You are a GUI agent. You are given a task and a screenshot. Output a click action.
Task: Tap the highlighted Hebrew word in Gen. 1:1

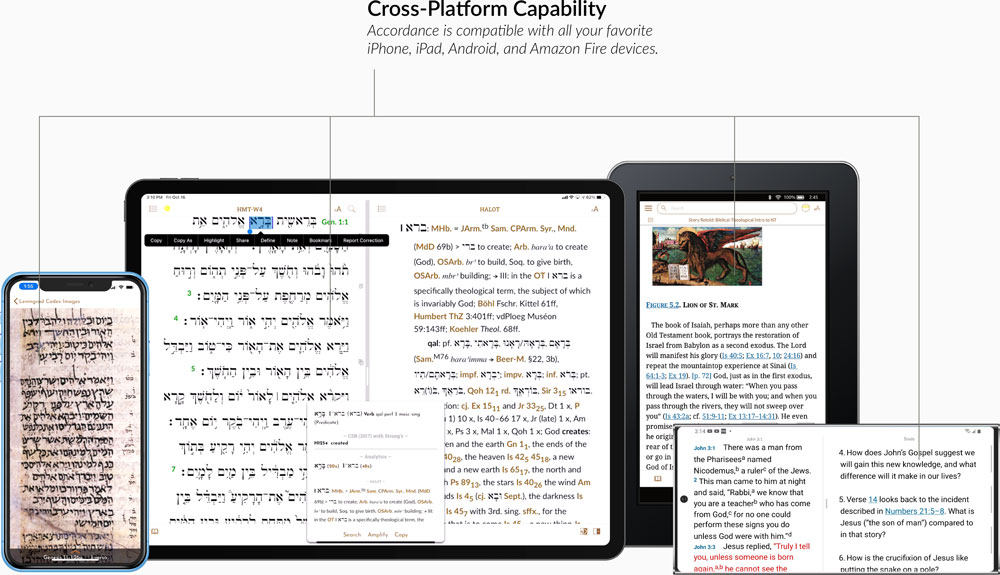[261, 222]
